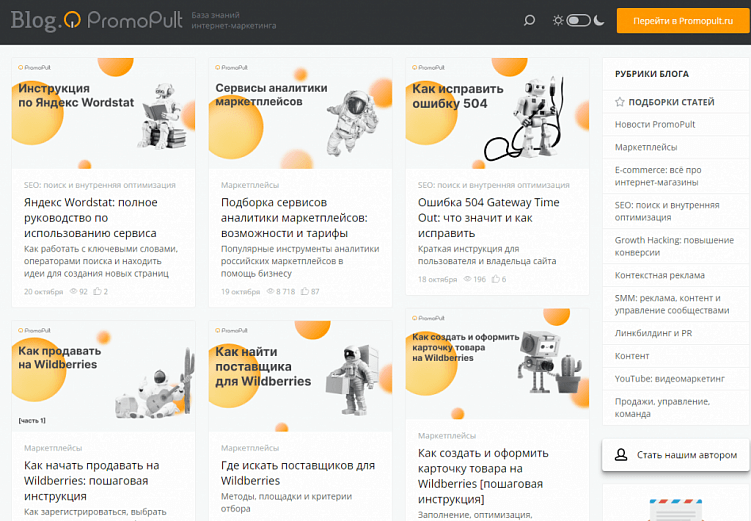This screenshot has height=521, width=751.
Task: Click the person icon in 'Стать нашим автором'
Action: click(x=621, y=455)
